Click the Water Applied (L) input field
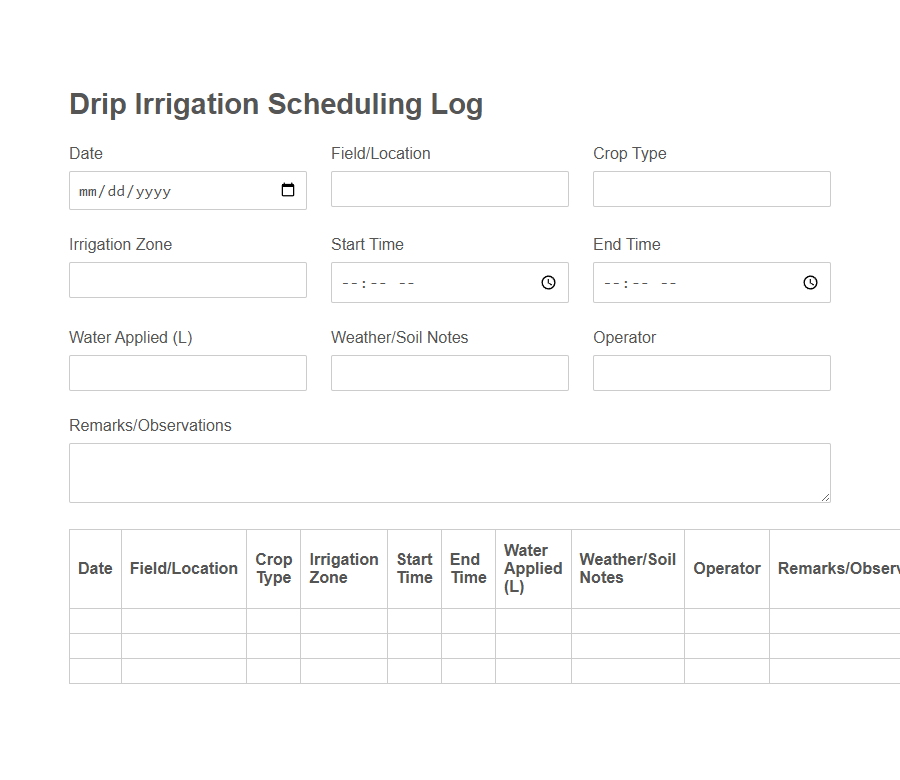Image resolution: width=900 pixels, height=780 pixels. click(x=187, y=373)
